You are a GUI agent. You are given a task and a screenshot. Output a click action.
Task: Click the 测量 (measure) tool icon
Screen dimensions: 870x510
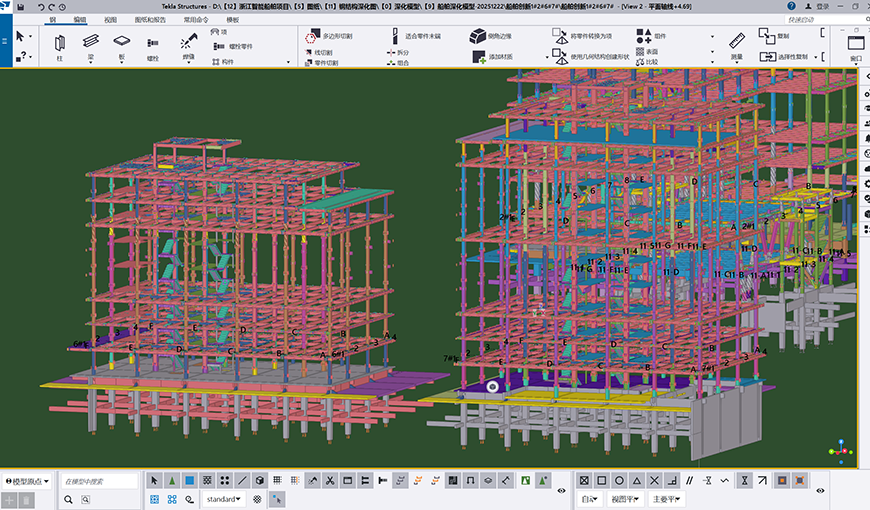pyautogui.click(x=737, y=43)
